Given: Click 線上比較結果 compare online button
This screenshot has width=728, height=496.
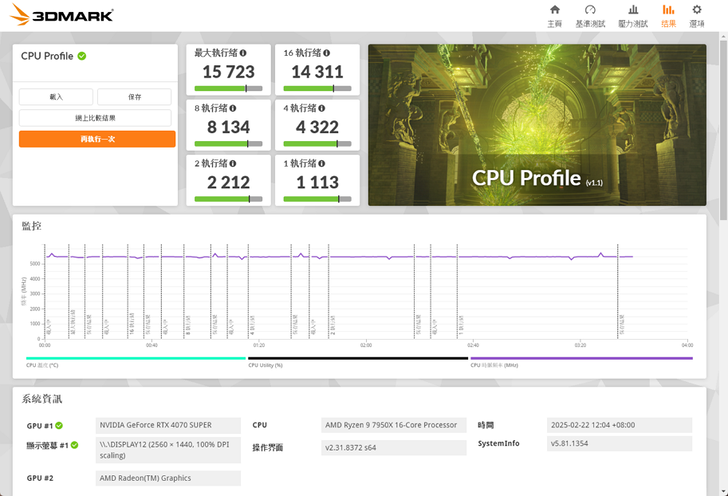Looking at the screenshot, I should point(97,118).
